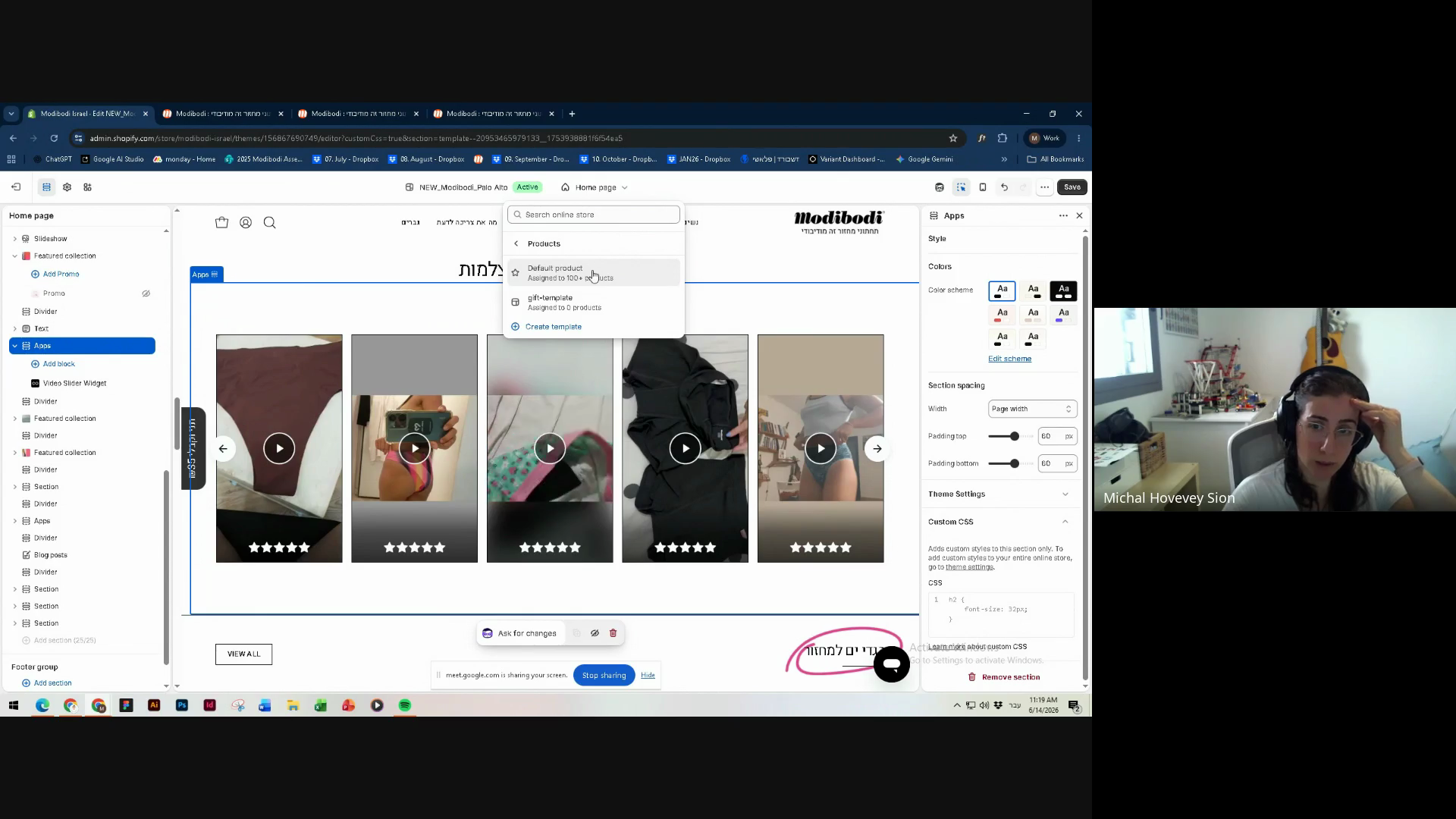Switch to Modibodi Israel Edit tab
This screenshot has width=1456, height=819.
tap(87, 114)
